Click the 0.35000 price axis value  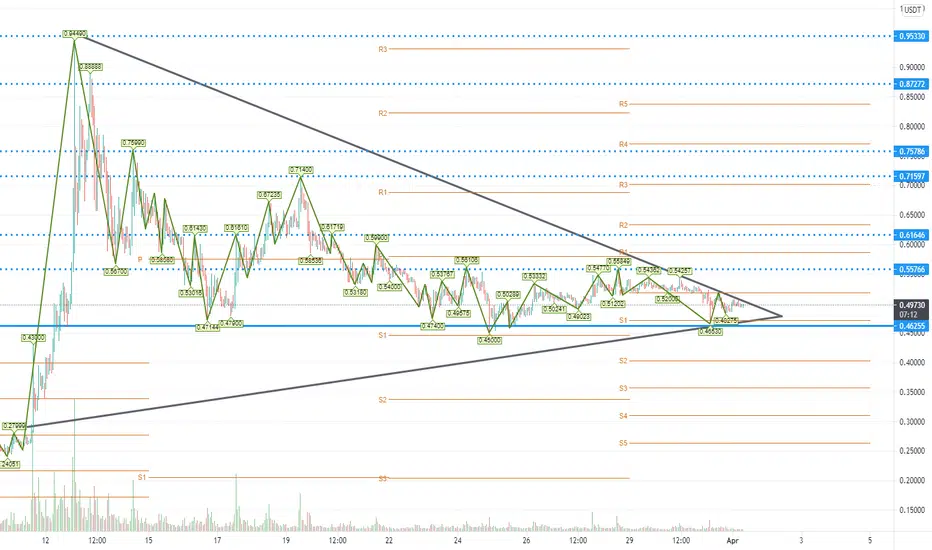pyautogui.click(x=912, y=392)
